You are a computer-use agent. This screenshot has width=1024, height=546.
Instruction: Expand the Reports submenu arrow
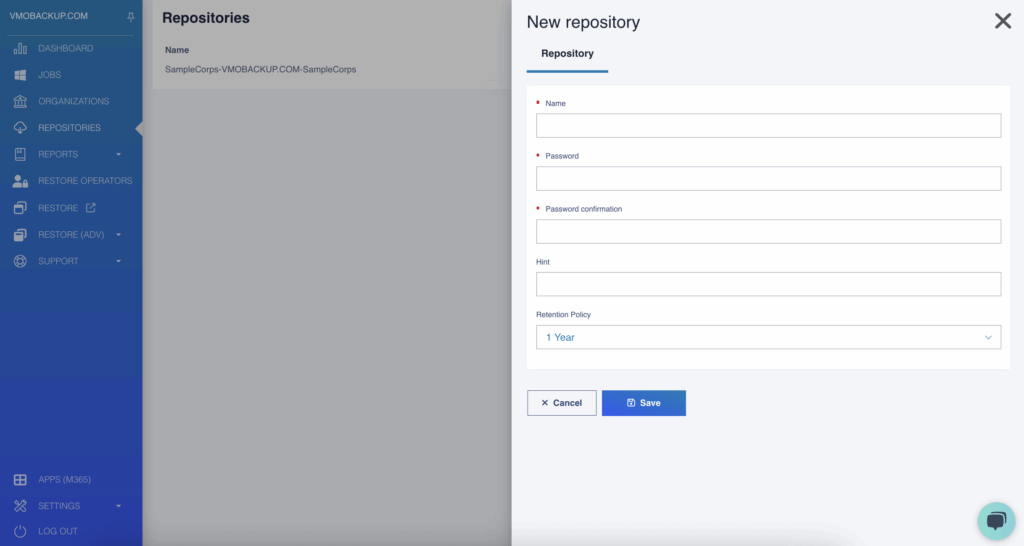(118, 155)
